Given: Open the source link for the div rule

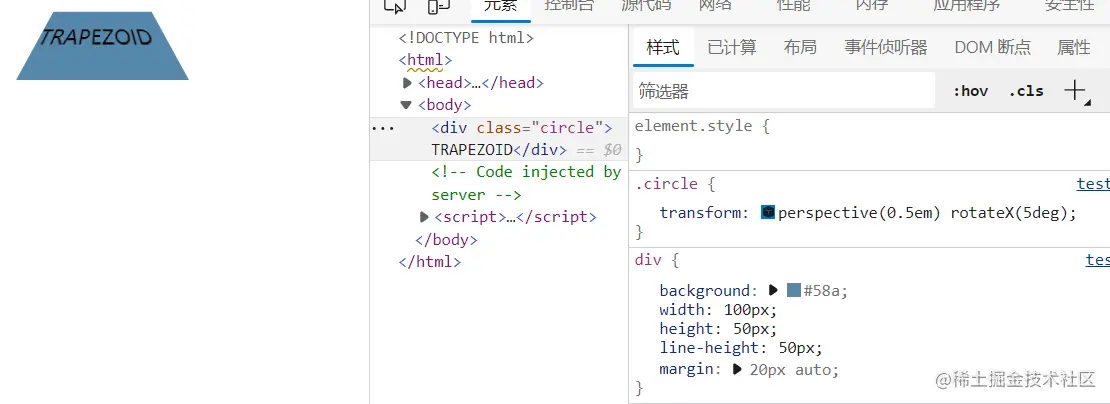Looking at the screenshot, I should tap(1097, 260).
